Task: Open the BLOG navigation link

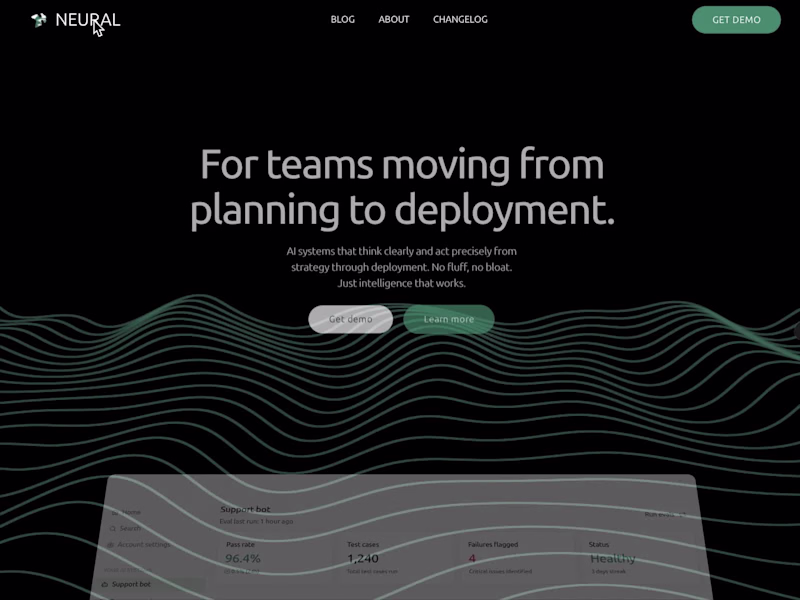Action: pyautogui.click(x=342, y=19)
